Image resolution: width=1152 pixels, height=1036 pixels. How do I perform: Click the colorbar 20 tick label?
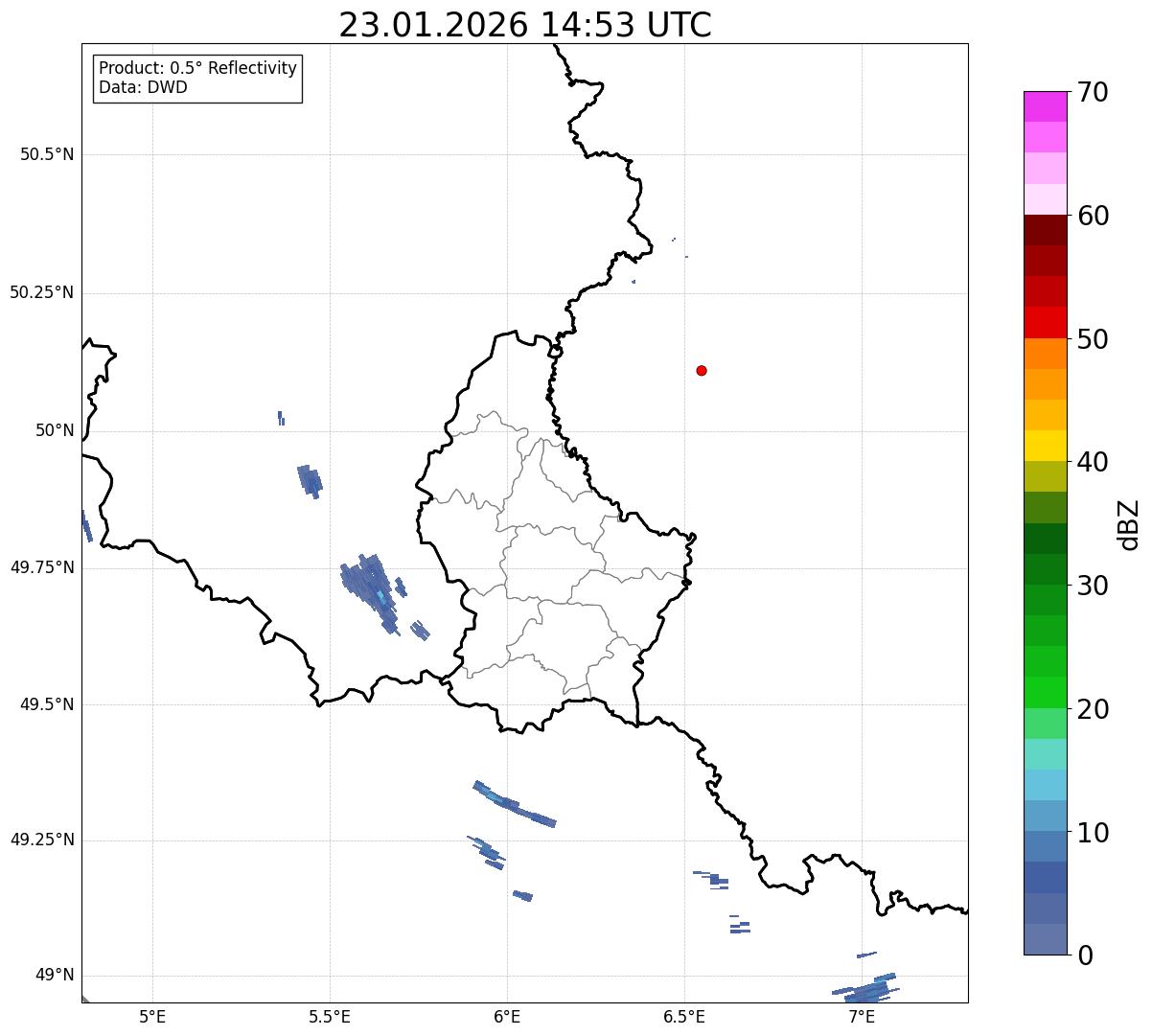(x=1093, y=709)
